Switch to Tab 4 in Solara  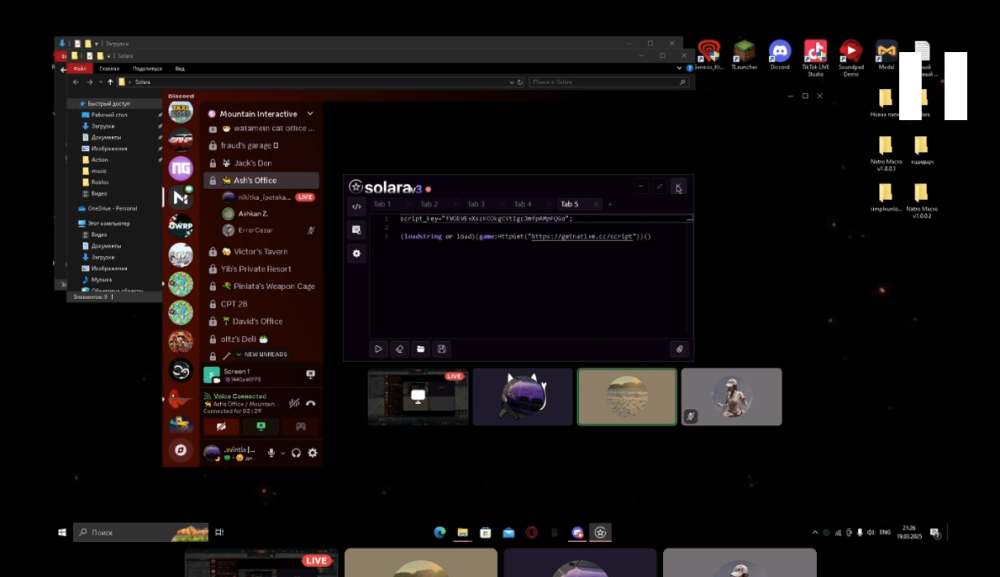tap(522, 204)
